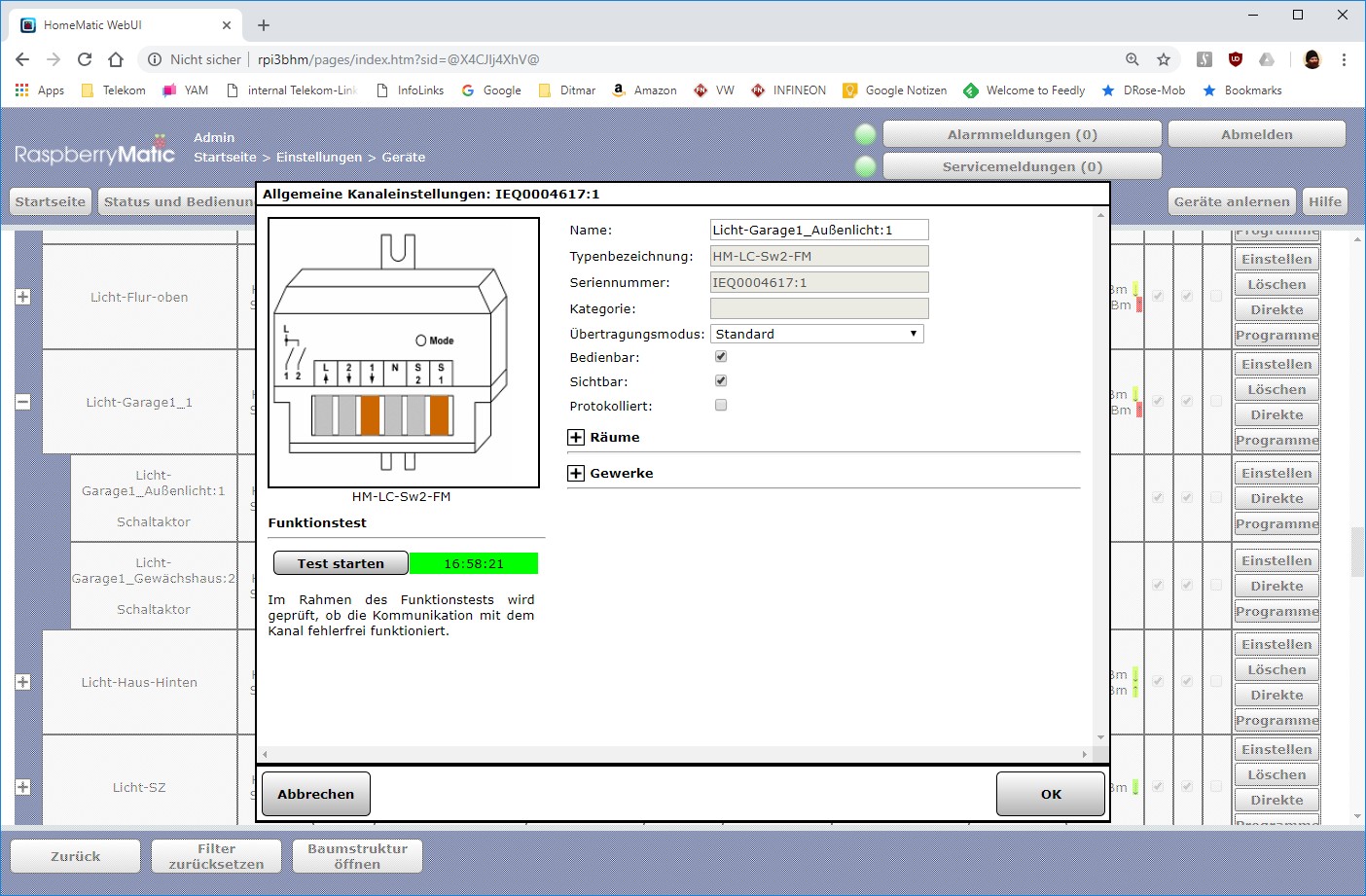Open Servicemeldungen (0)
Viewport: 1366px width, 896px height.
1023,166
